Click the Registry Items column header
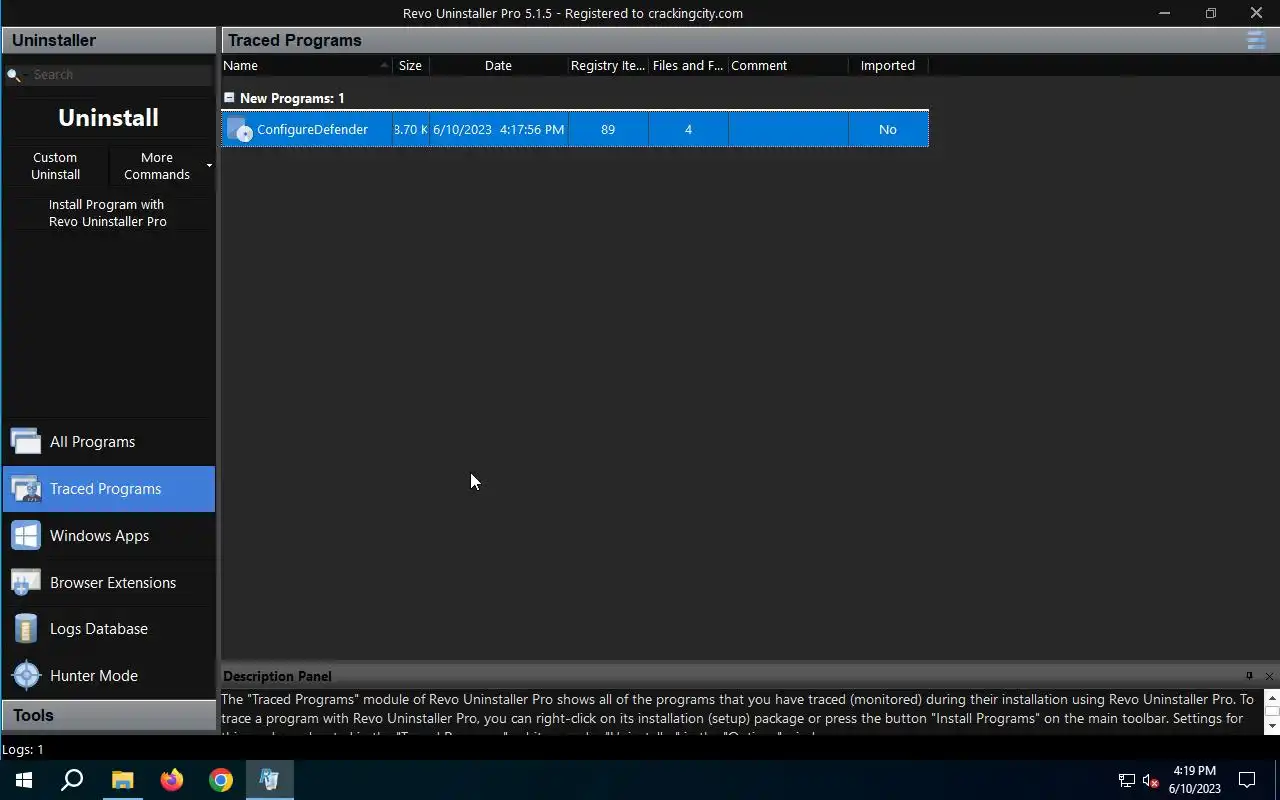This screenshot has height=800, width=1280. click(x=608, y=65)
